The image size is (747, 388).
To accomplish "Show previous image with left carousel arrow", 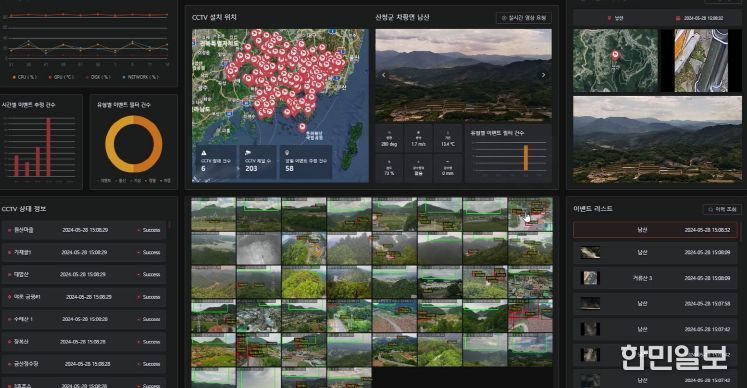I will (x=384, y=75).
